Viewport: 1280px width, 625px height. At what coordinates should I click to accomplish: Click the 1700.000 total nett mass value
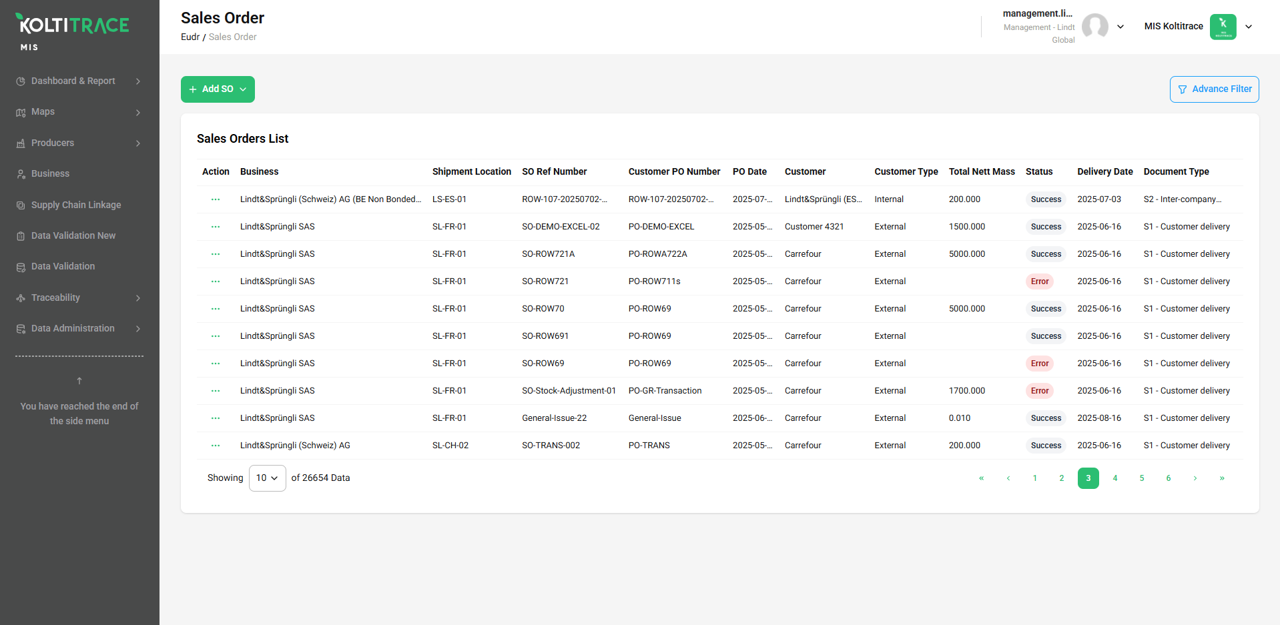(x=967, y=391)
